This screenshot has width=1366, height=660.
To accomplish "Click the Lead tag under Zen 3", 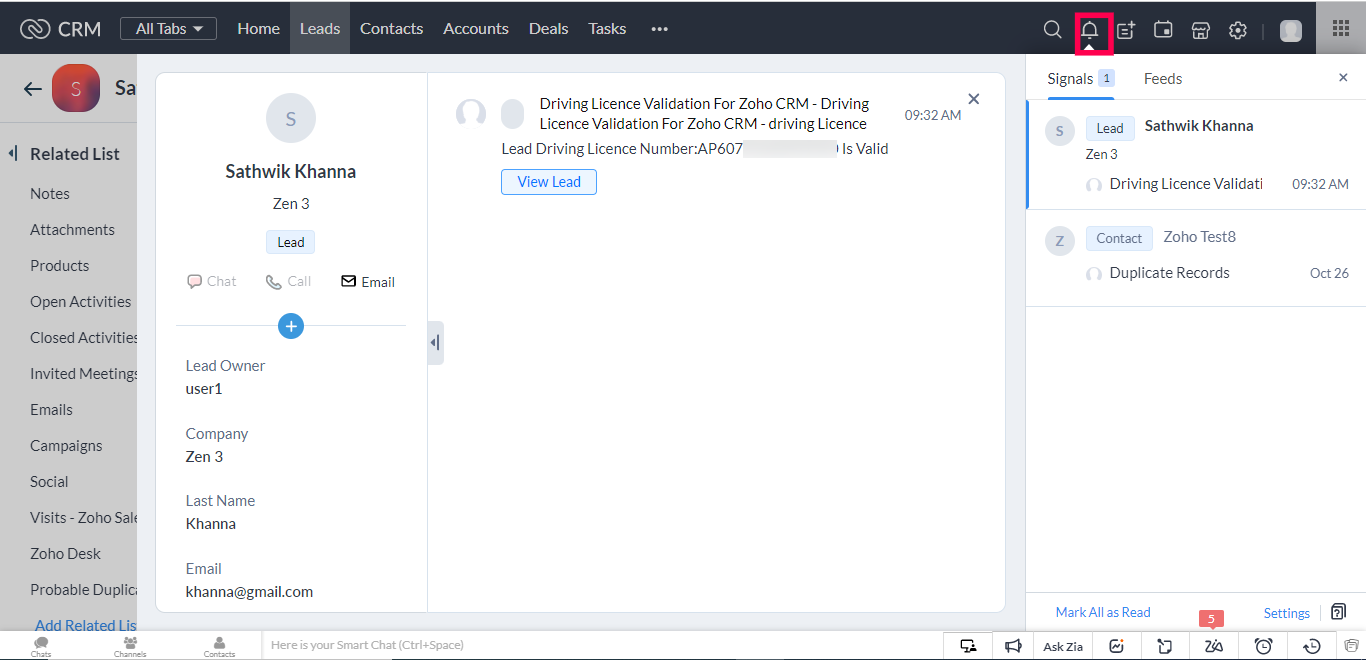I will click(291, 242).
